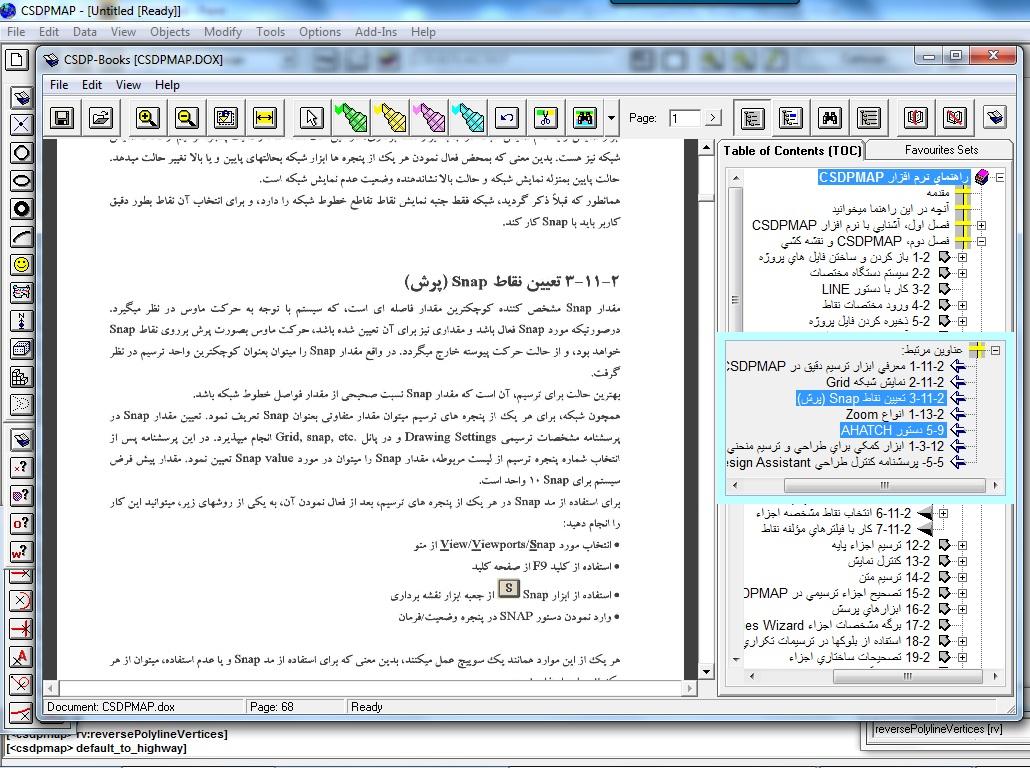
Task: Expand the 1-2 tree item
Action: [962, 258]
